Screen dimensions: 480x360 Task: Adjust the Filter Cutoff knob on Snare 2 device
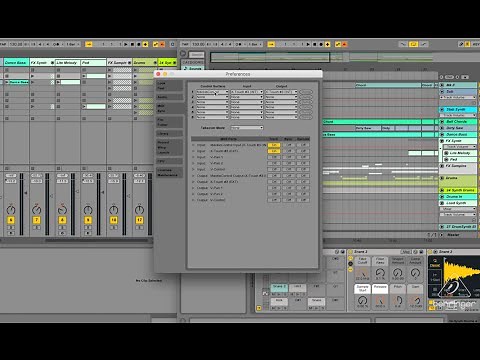pos(362,273)
